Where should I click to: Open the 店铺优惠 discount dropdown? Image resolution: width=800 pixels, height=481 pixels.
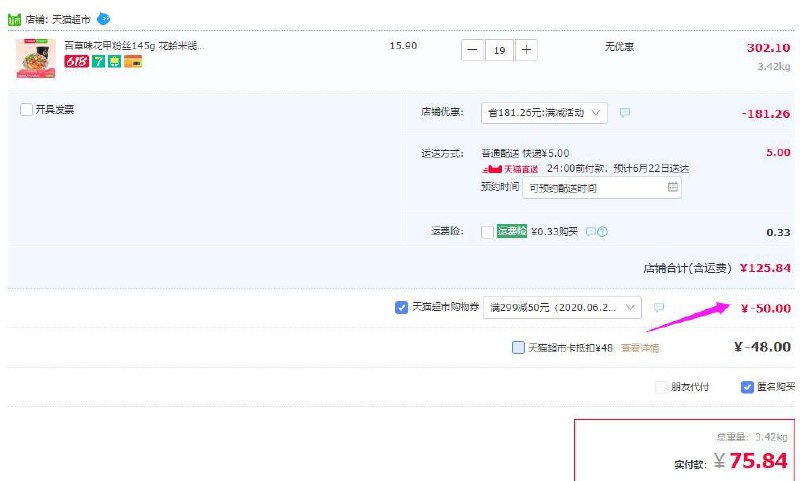pyautogui.click(x=544, y=113)
